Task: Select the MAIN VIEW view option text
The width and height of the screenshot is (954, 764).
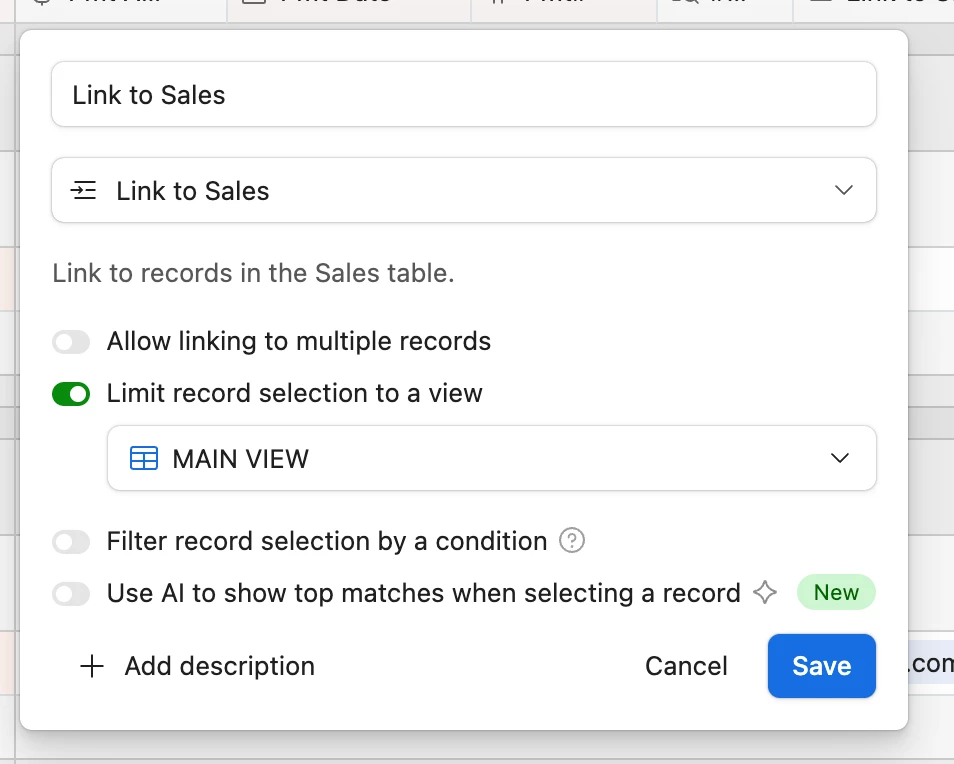Action: click(241, 459)
